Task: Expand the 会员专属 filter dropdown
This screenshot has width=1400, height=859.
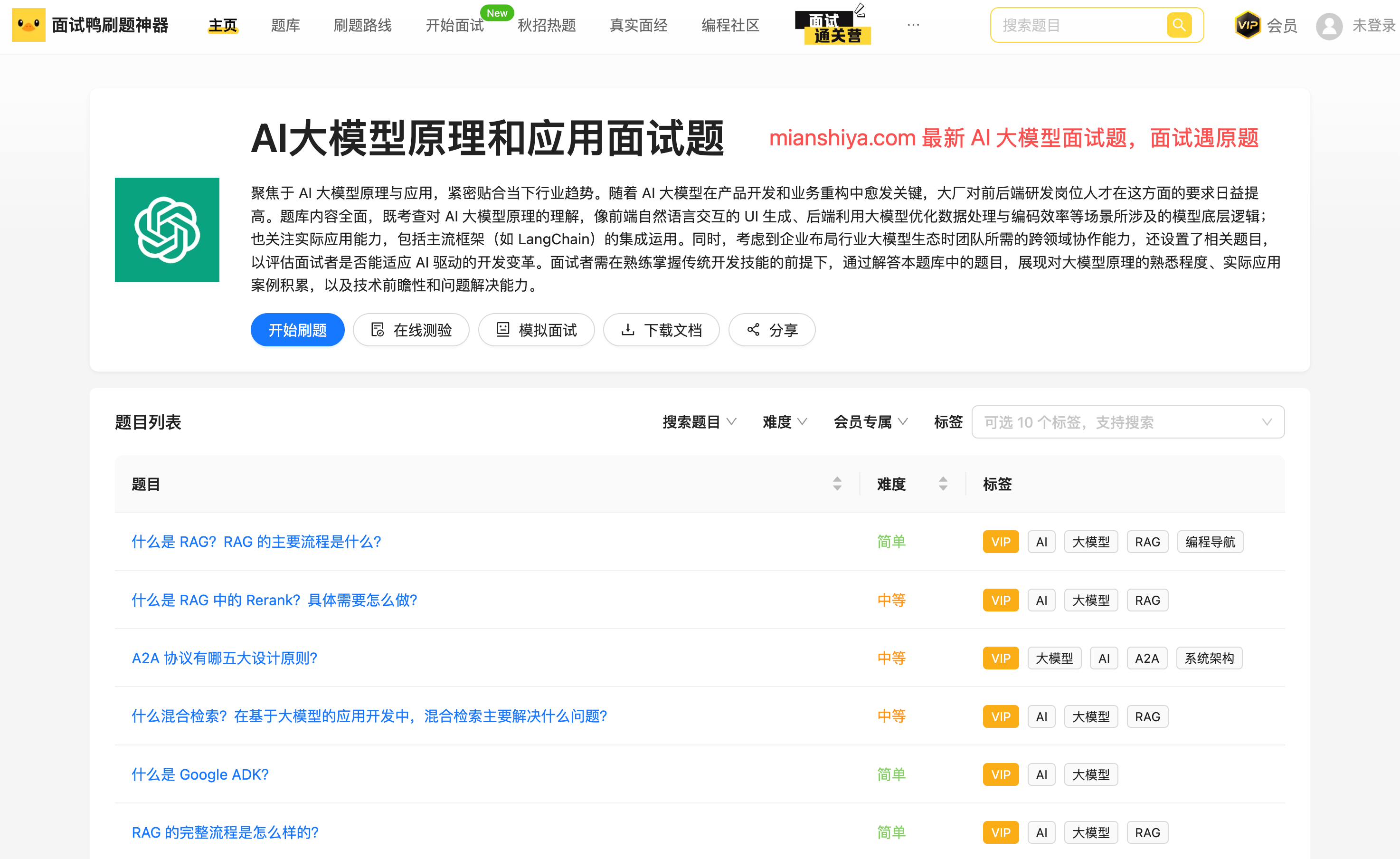Action: coord(870,422)
